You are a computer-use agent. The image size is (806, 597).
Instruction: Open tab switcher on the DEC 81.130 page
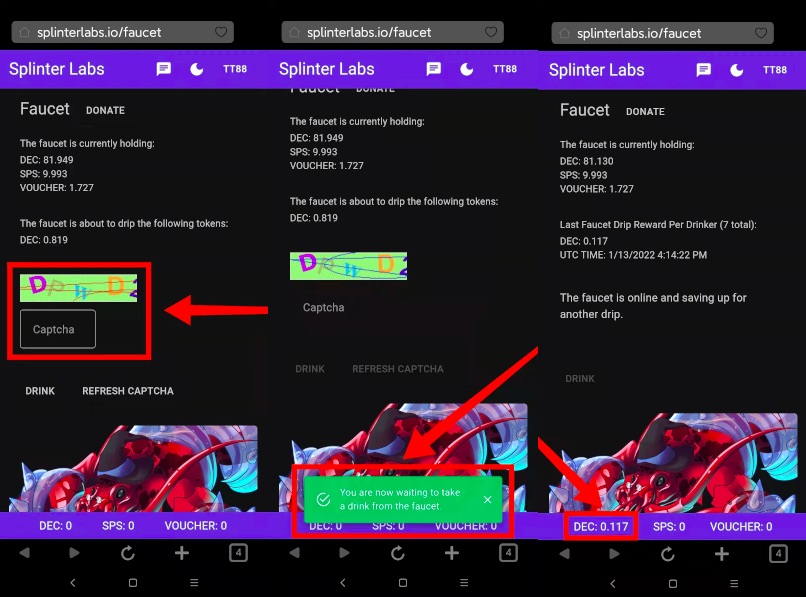click(778, 554)
